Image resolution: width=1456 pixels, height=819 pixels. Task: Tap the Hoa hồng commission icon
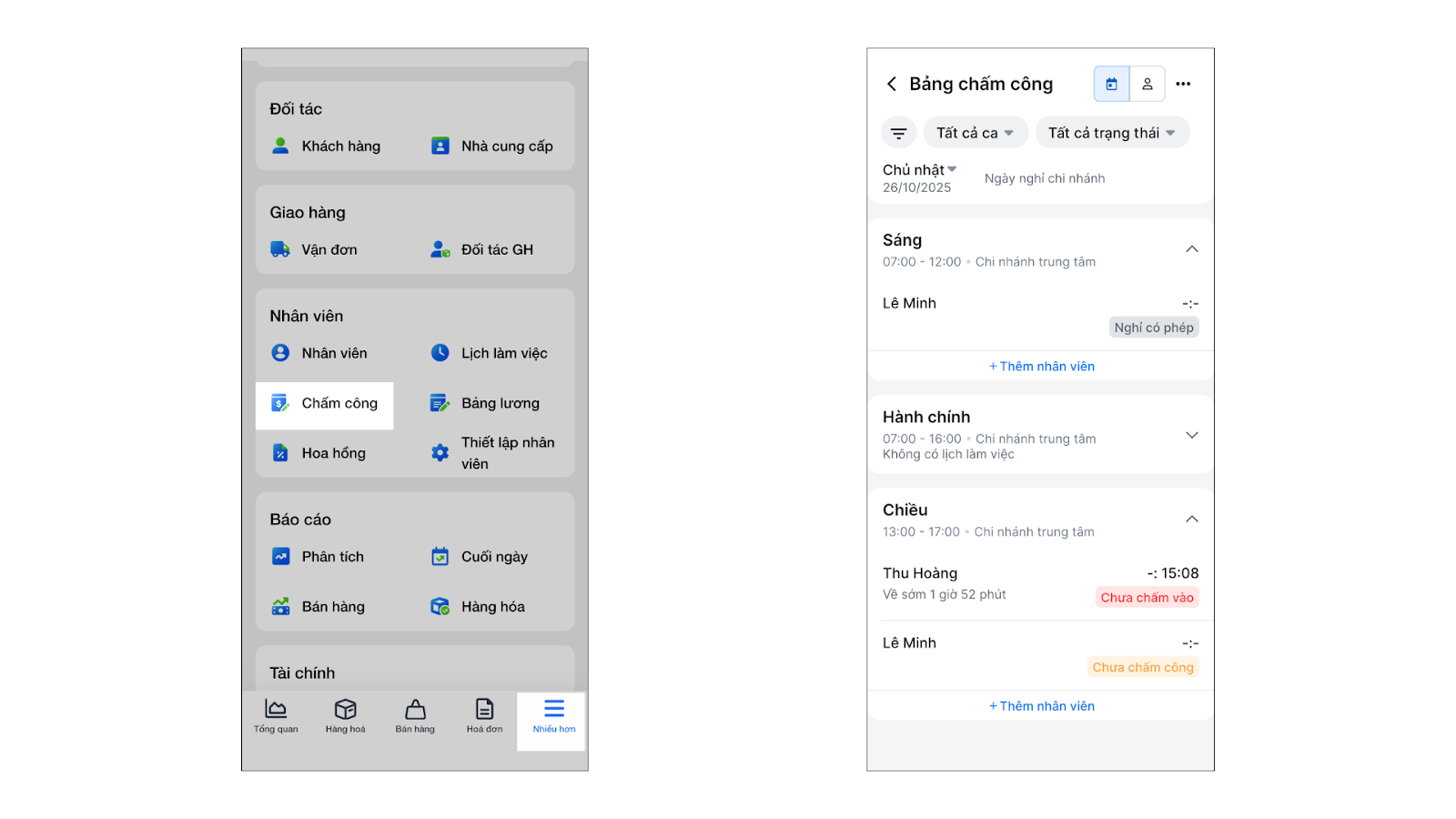tap(280, 453)
